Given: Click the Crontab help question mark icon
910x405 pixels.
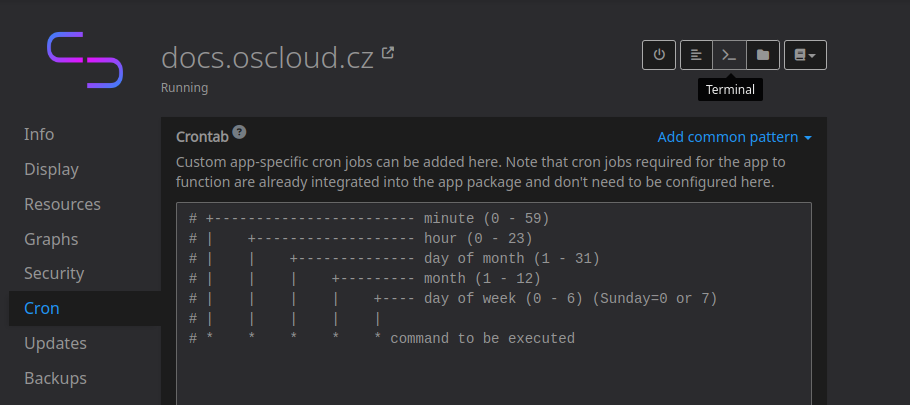Looking at the screenshot, I should (x=239, y=132).
